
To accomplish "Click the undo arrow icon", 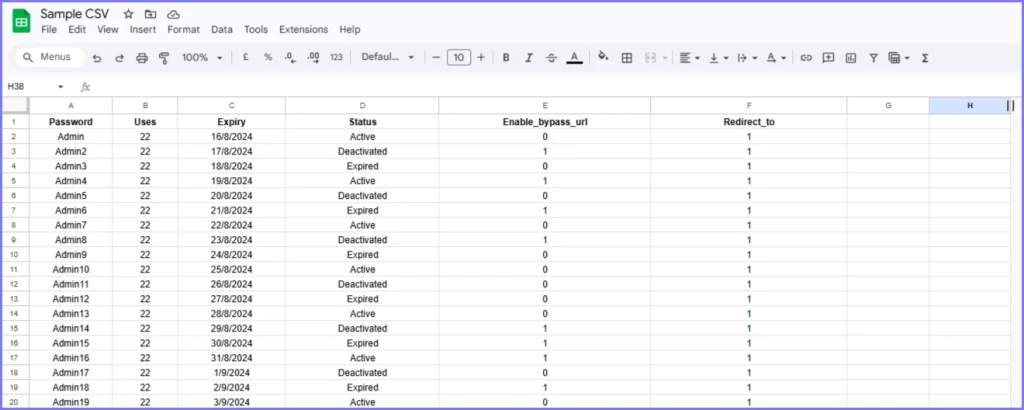I will pos(97,58).
